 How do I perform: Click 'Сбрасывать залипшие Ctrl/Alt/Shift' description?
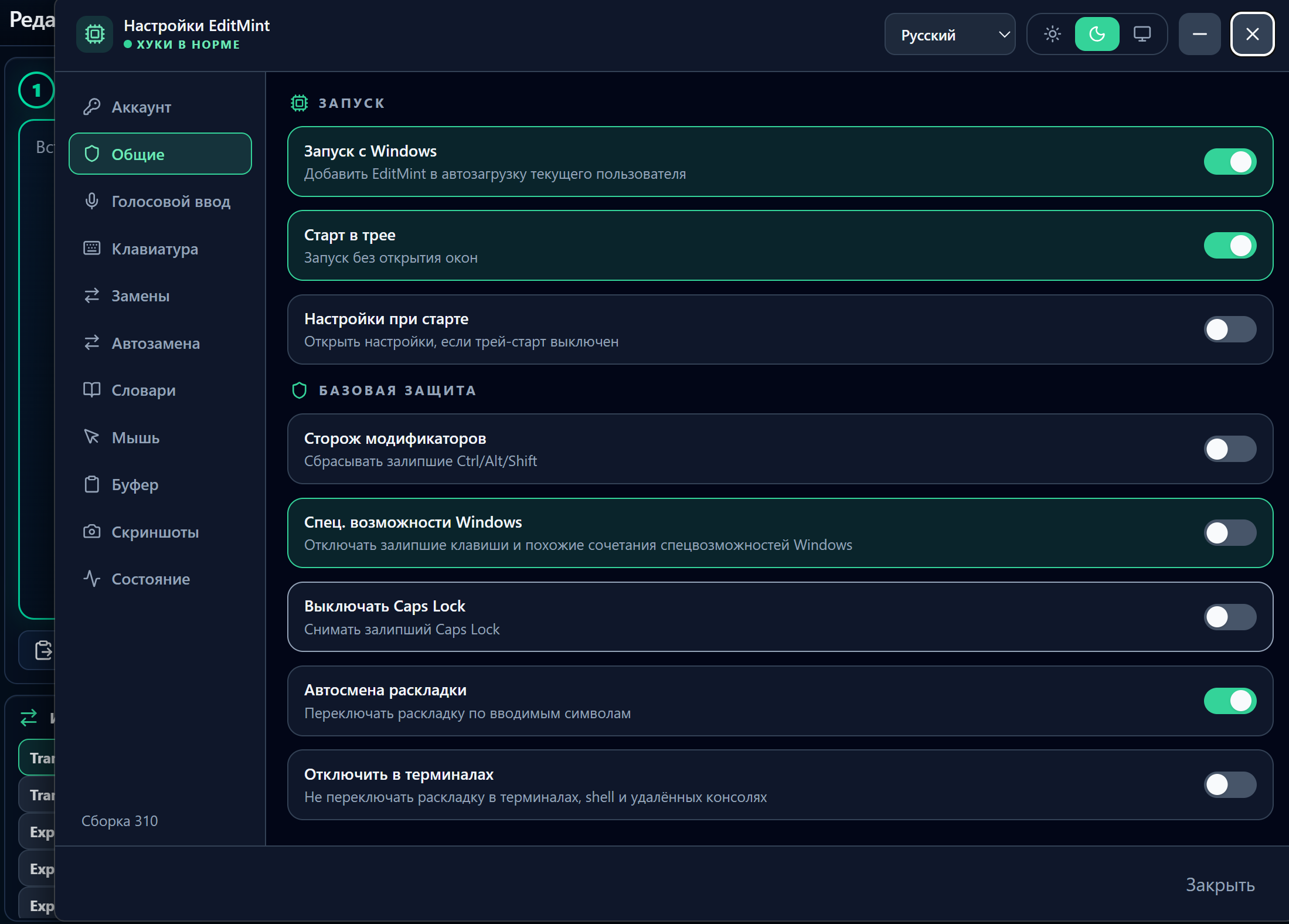[x=420, y=461]
